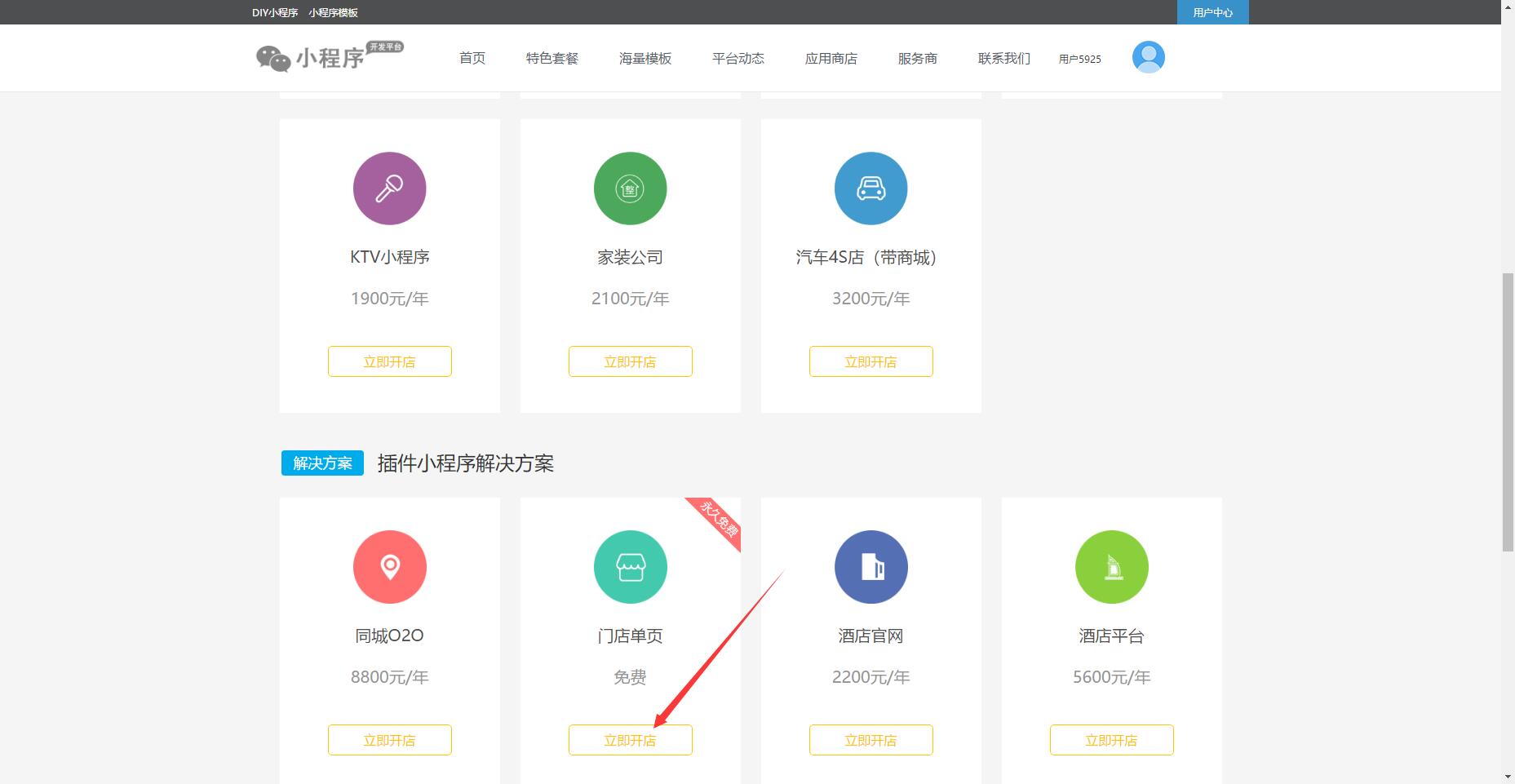Click 立即开店 under 同城O2O
Screen dimensions: 1515x784
point(389,740)
